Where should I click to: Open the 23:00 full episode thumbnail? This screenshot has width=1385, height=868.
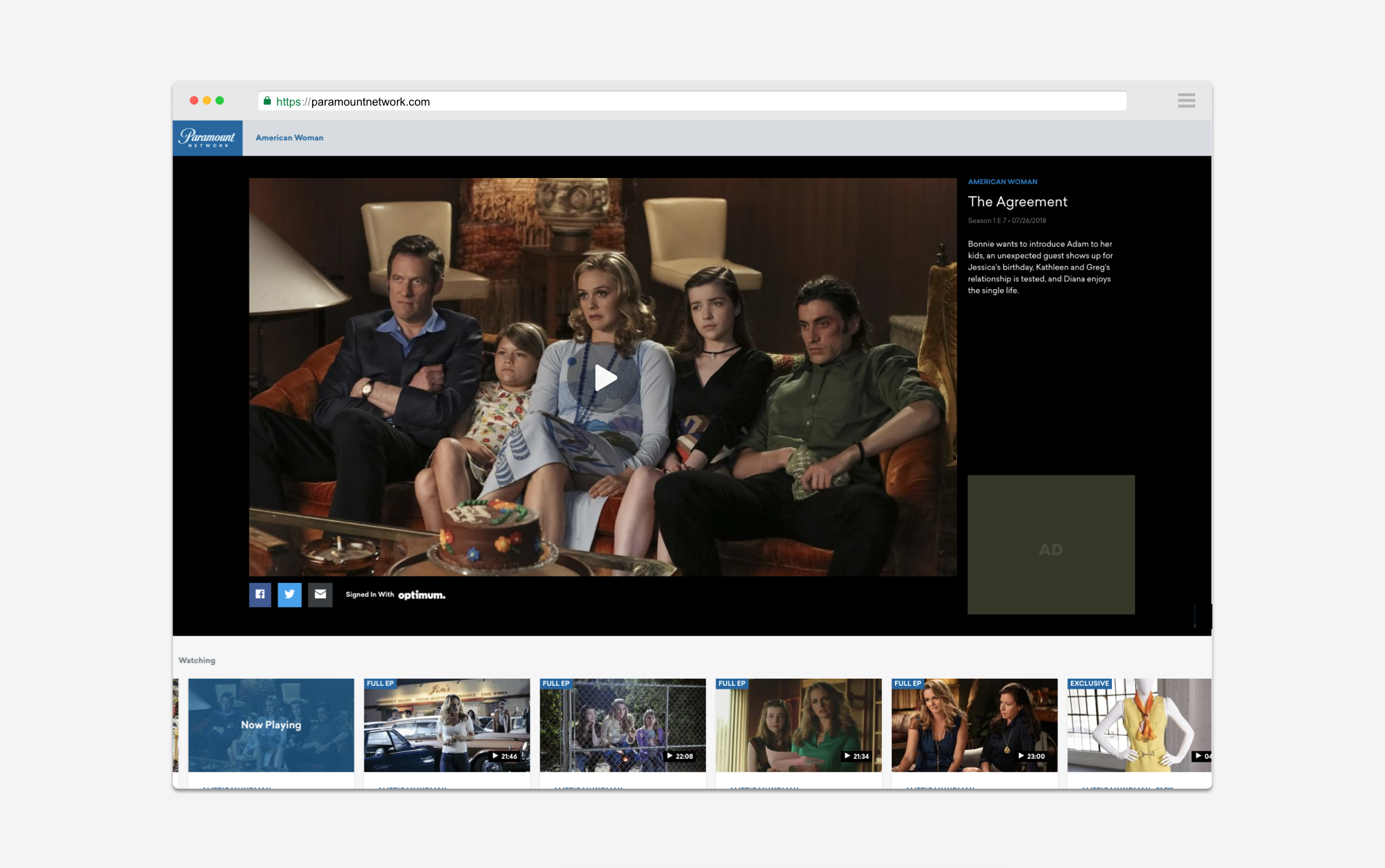point(974,725)
